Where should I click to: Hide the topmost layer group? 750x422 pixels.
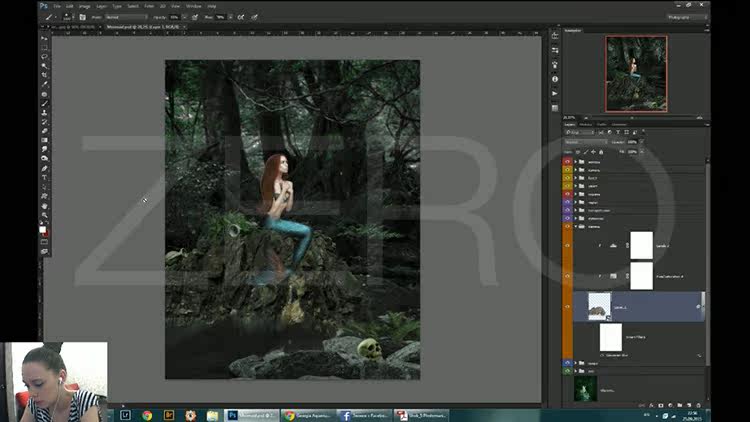coord(568,161)
